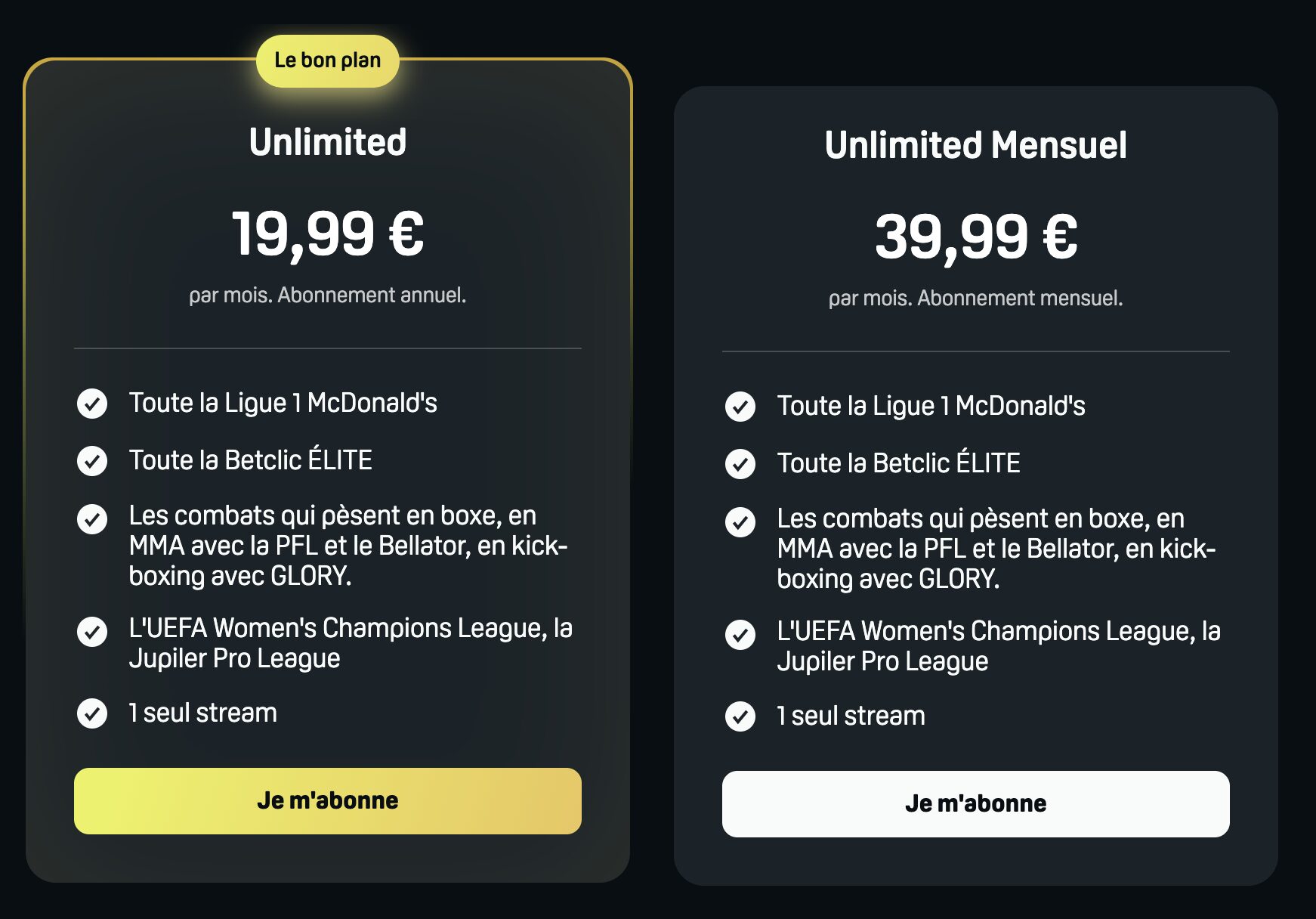Click check icon beside UEFA Women's Champions League in Unlimited plan
This screenshot has width=1316, height=919.
click(x=92, y=632)
